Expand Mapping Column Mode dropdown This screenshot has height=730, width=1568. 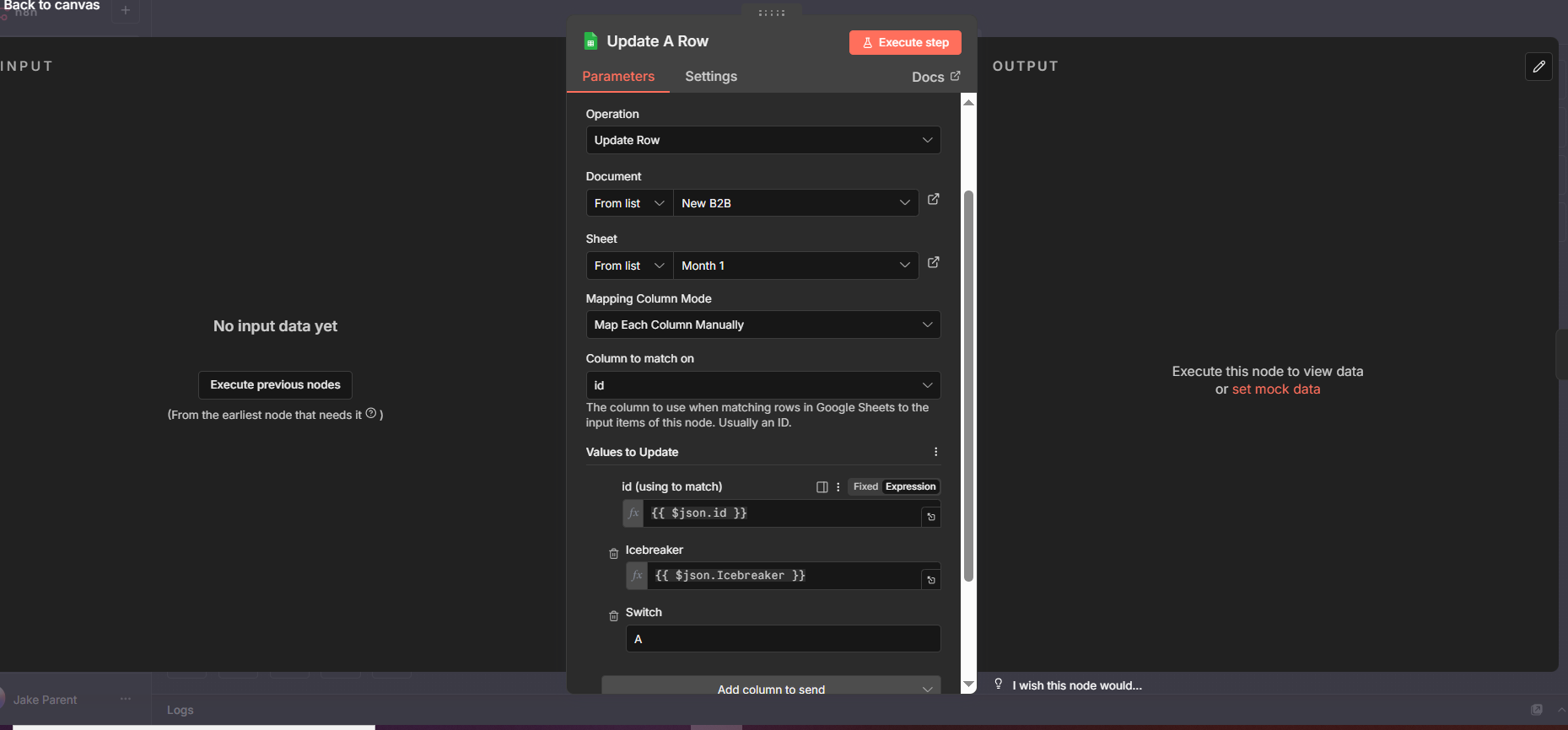(762, 325)
